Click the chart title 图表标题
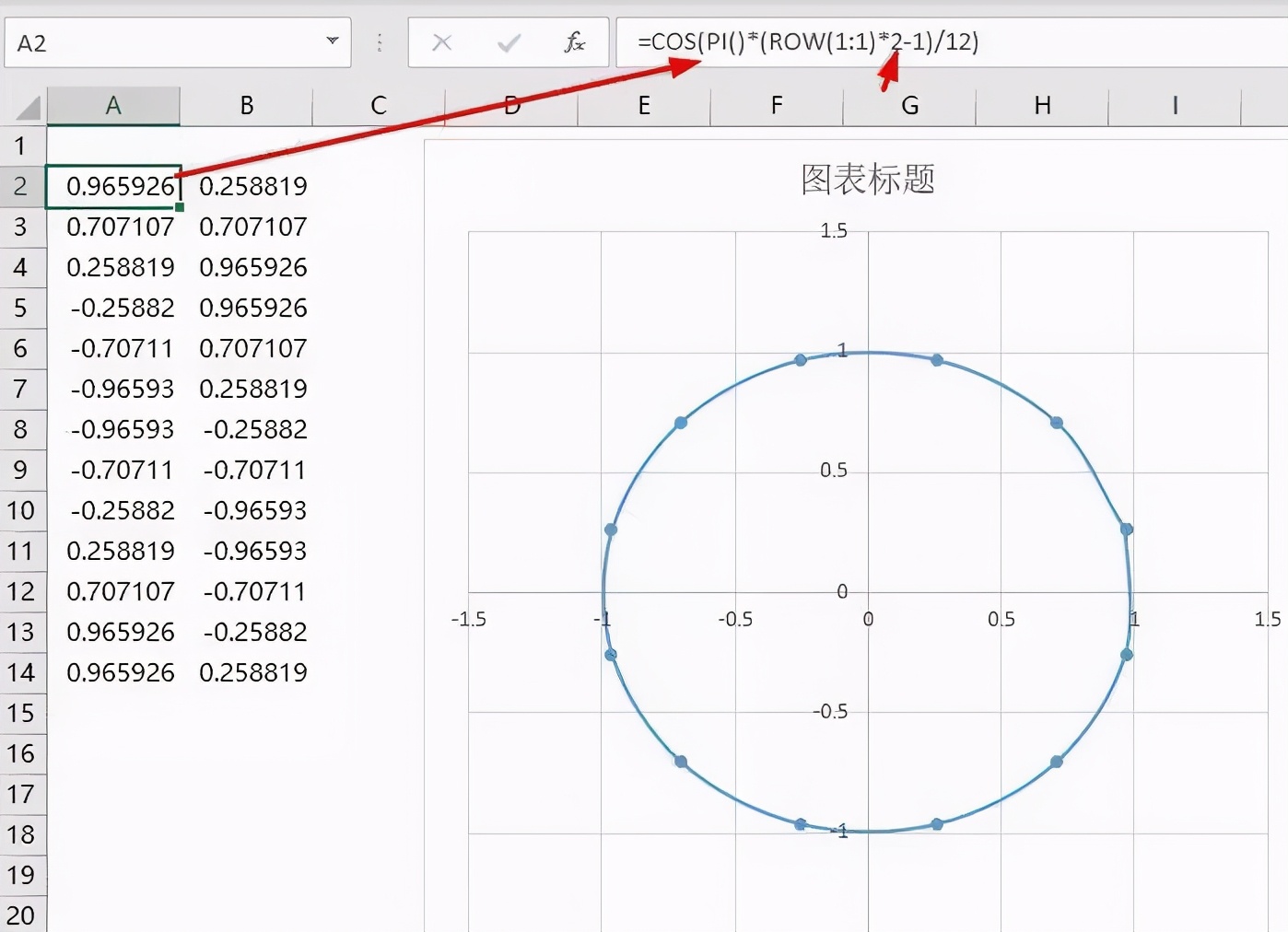1288x932 pixels. pos(867,180)
